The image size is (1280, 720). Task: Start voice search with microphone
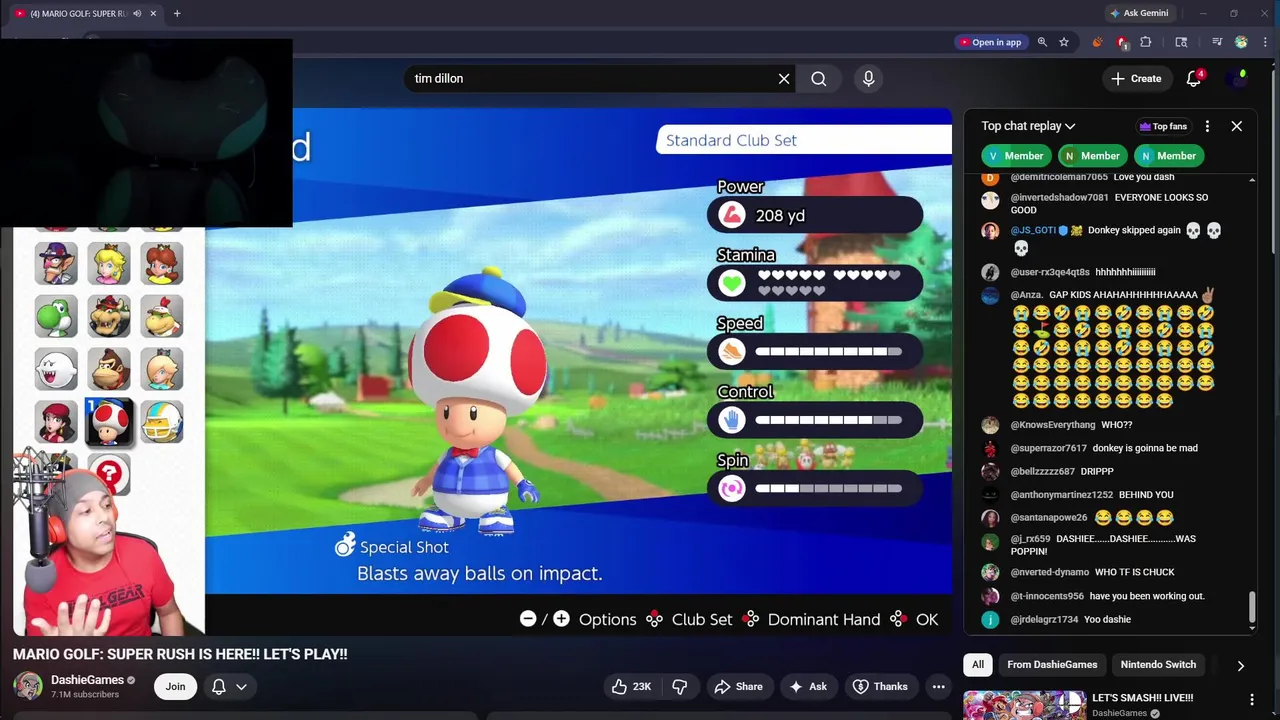tap(868, 78)
